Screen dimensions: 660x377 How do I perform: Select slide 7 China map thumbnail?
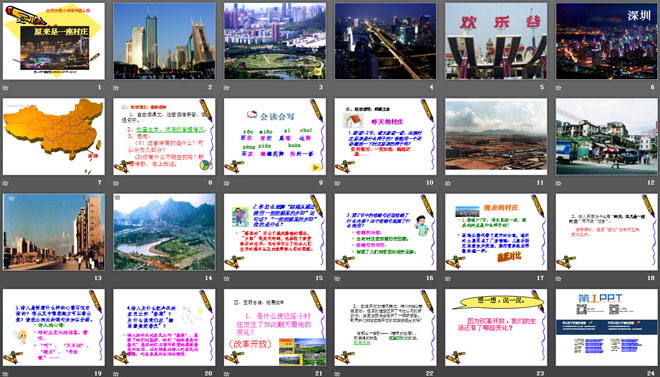coord(54,137)
